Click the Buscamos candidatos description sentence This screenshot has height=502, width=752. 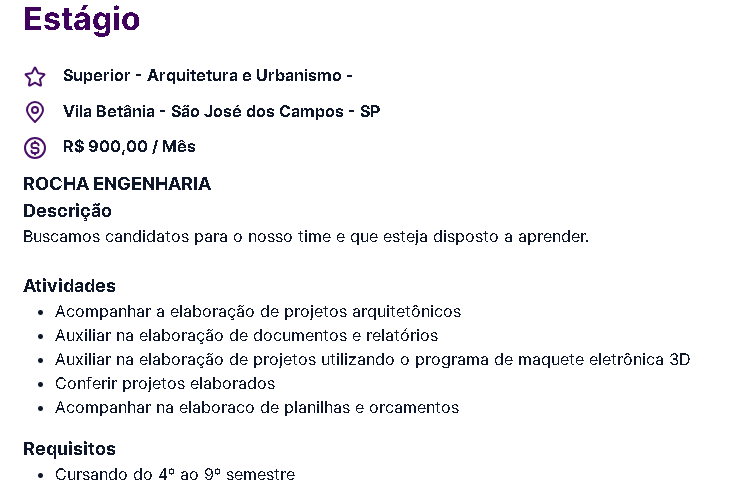[306, 237]
